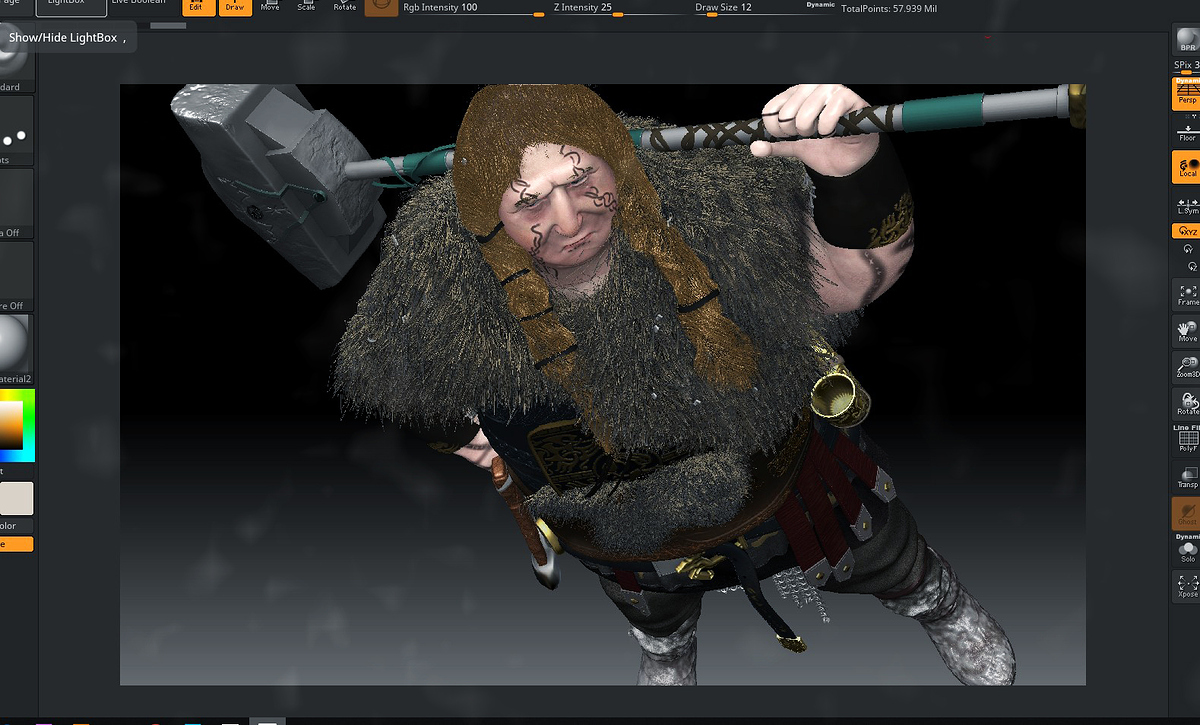Toggle Solo mode button
Viewport: 1200px width, 725px height.
[x=1187, y=549]
